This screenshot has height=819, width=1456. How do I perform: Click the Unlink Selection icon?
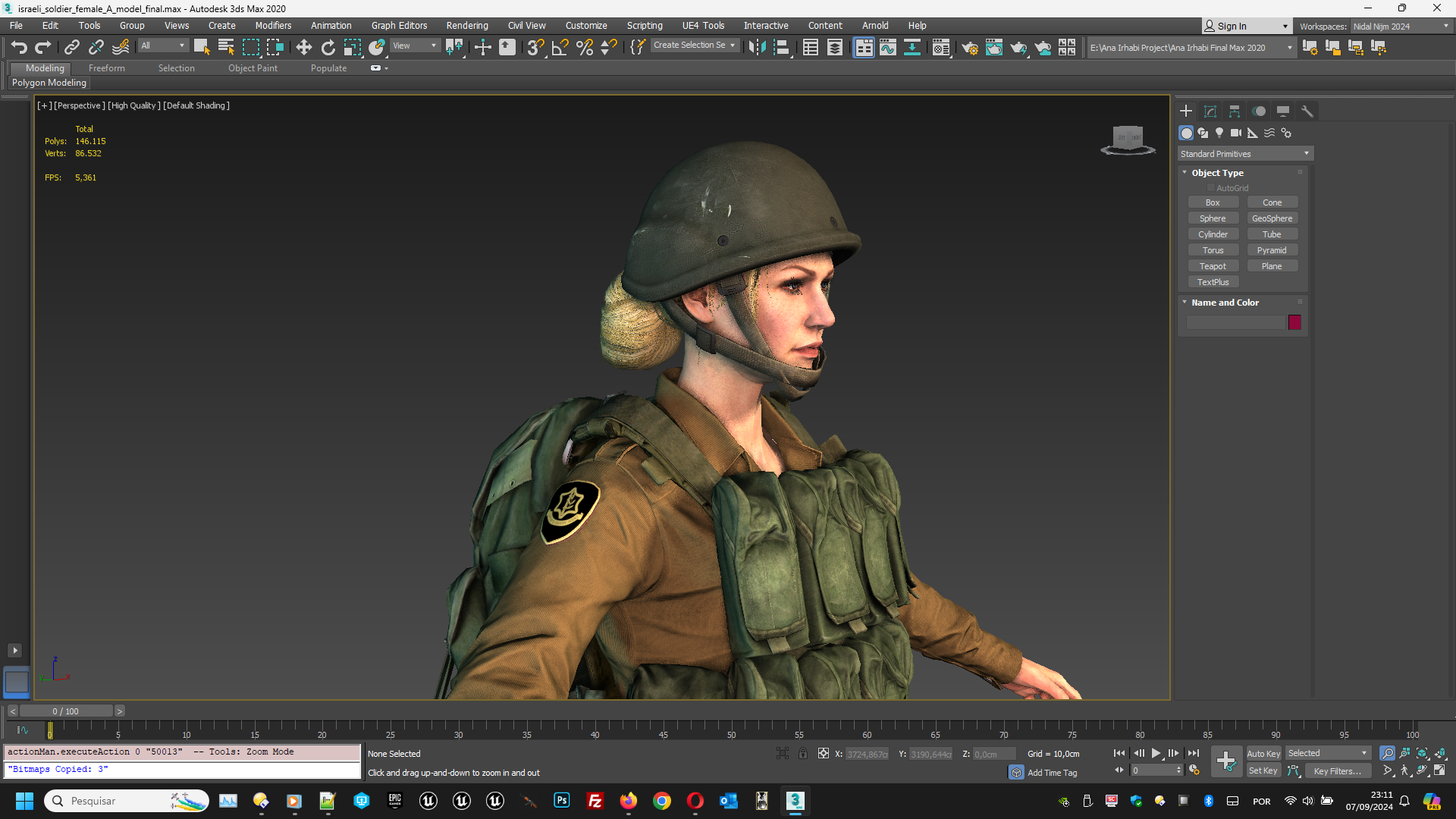pyautogui.click(x=96, y=47)
